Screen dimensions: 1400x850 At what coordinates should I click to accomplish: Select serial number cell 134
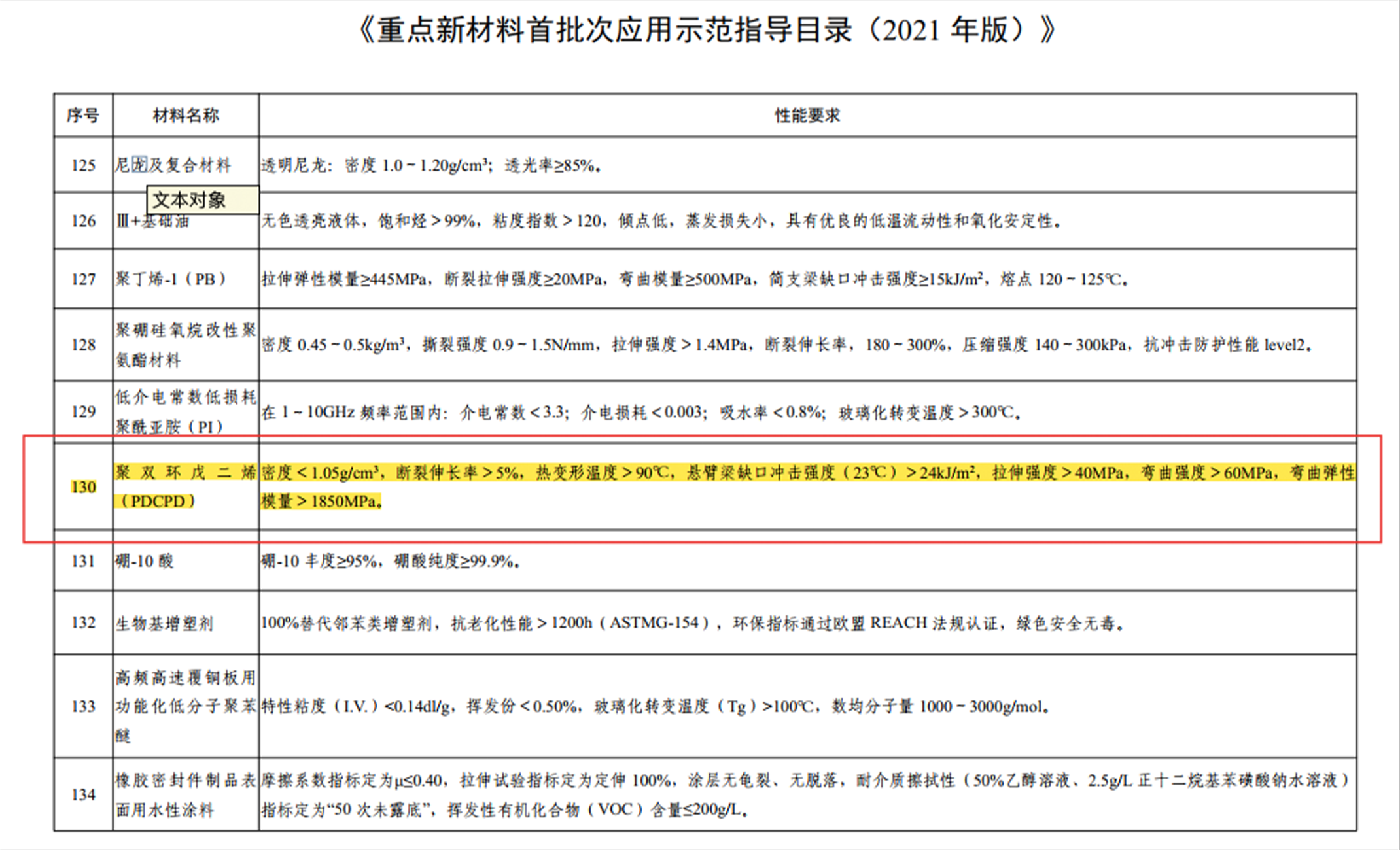(x=83, y=794)
